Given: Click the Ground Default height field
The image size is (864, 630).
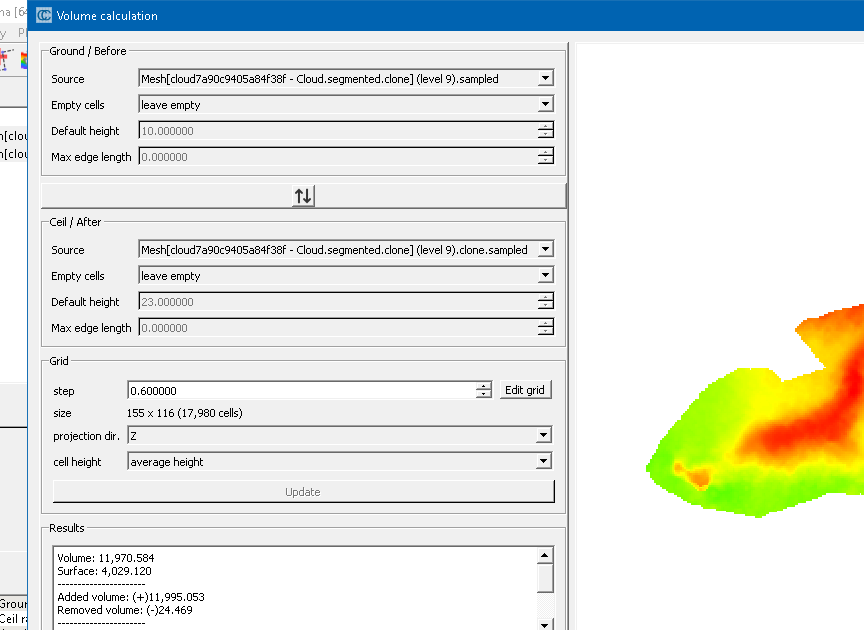Looking at the screenshot, I should (x=336, y=131).
